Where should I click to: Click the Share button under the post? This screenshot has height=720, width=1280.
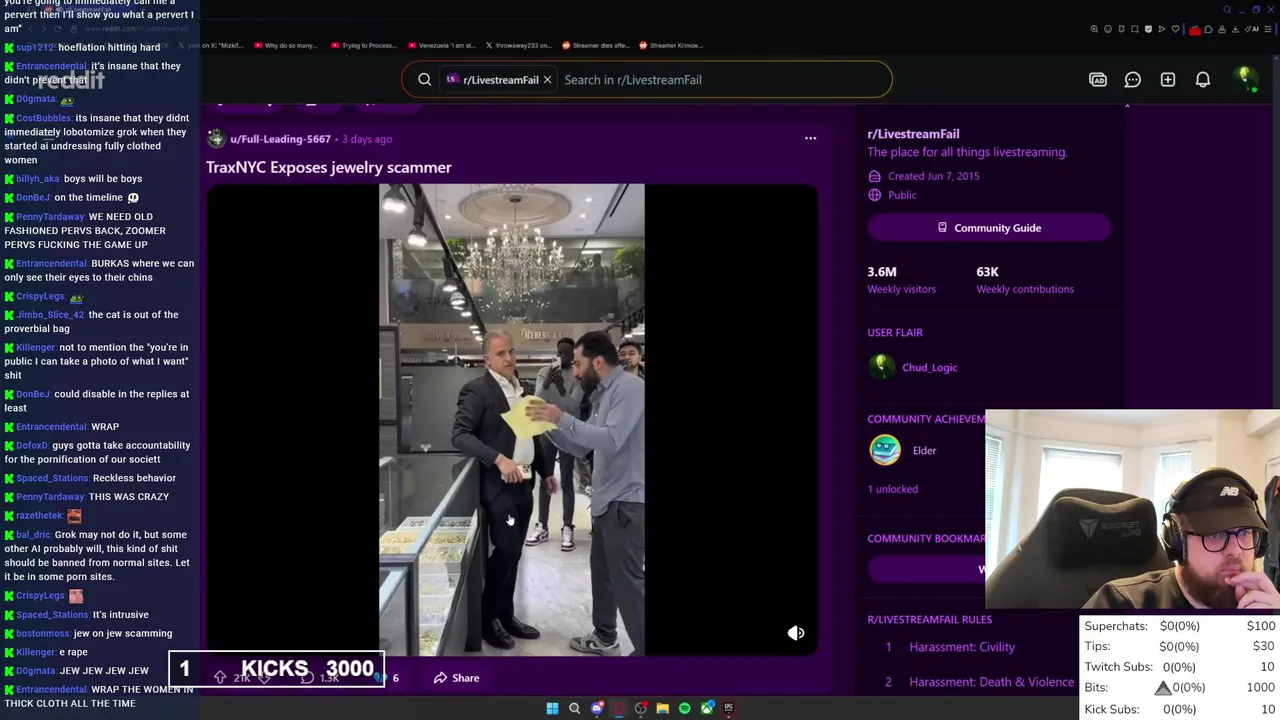pos(456,678)
